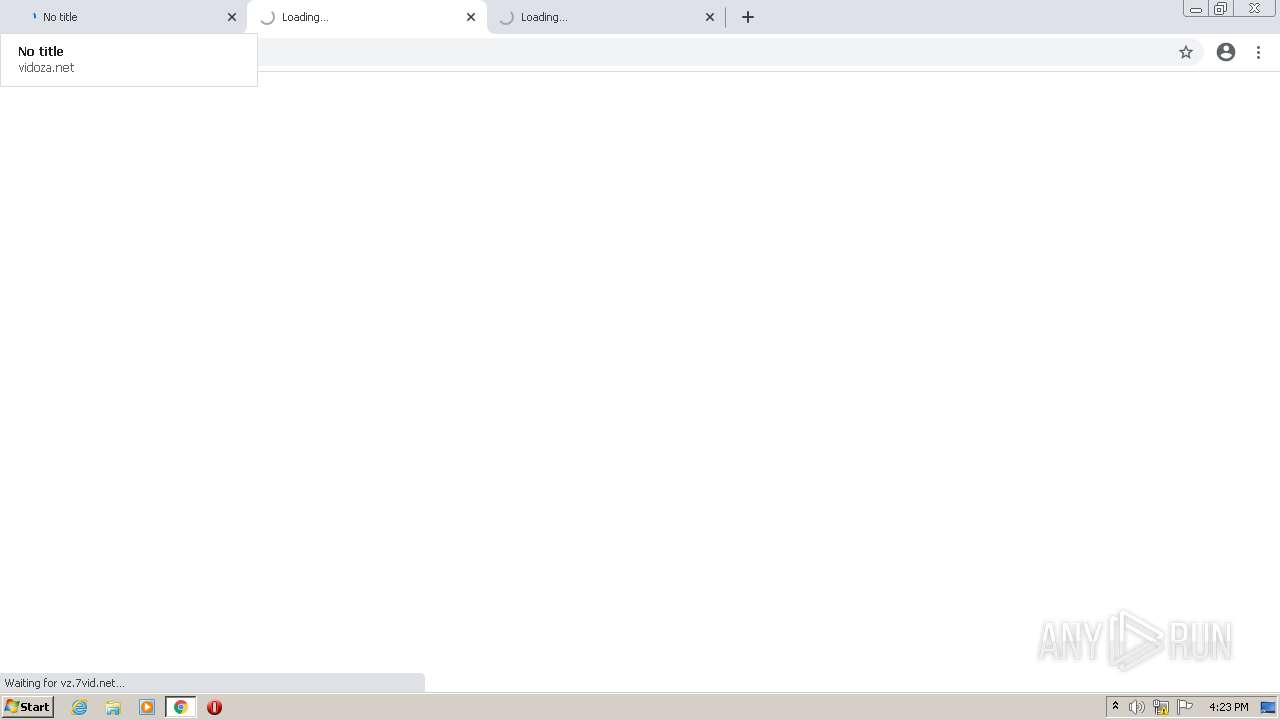Bookmark this page with the star icon
The width and height of the screenshot is (1280, 720).
1186,52
